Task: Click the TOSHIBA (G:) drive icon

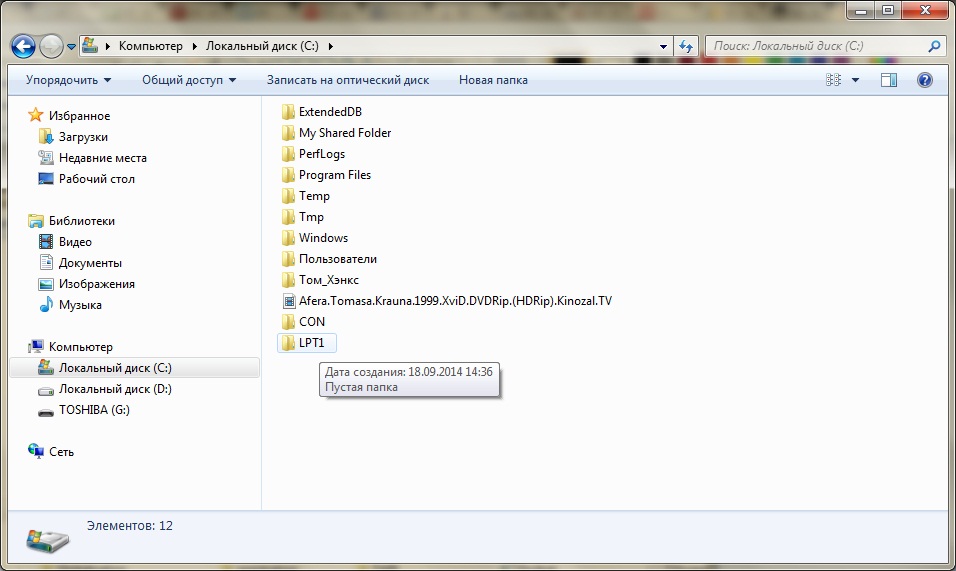Action: pos(46,412)
